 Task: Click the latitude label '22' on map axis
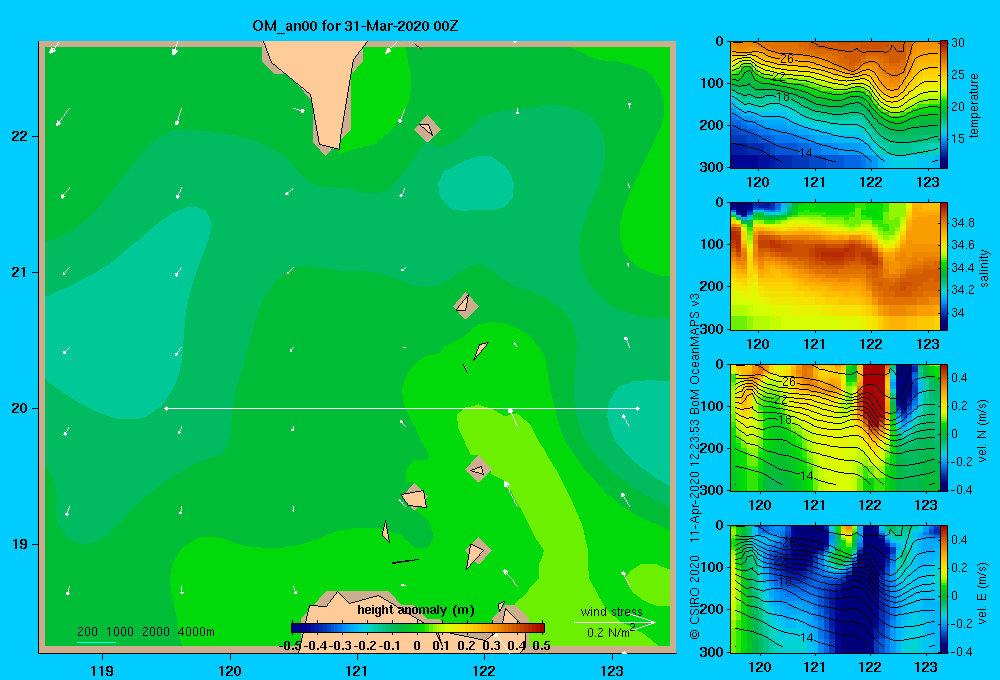[x=20, y=137]
